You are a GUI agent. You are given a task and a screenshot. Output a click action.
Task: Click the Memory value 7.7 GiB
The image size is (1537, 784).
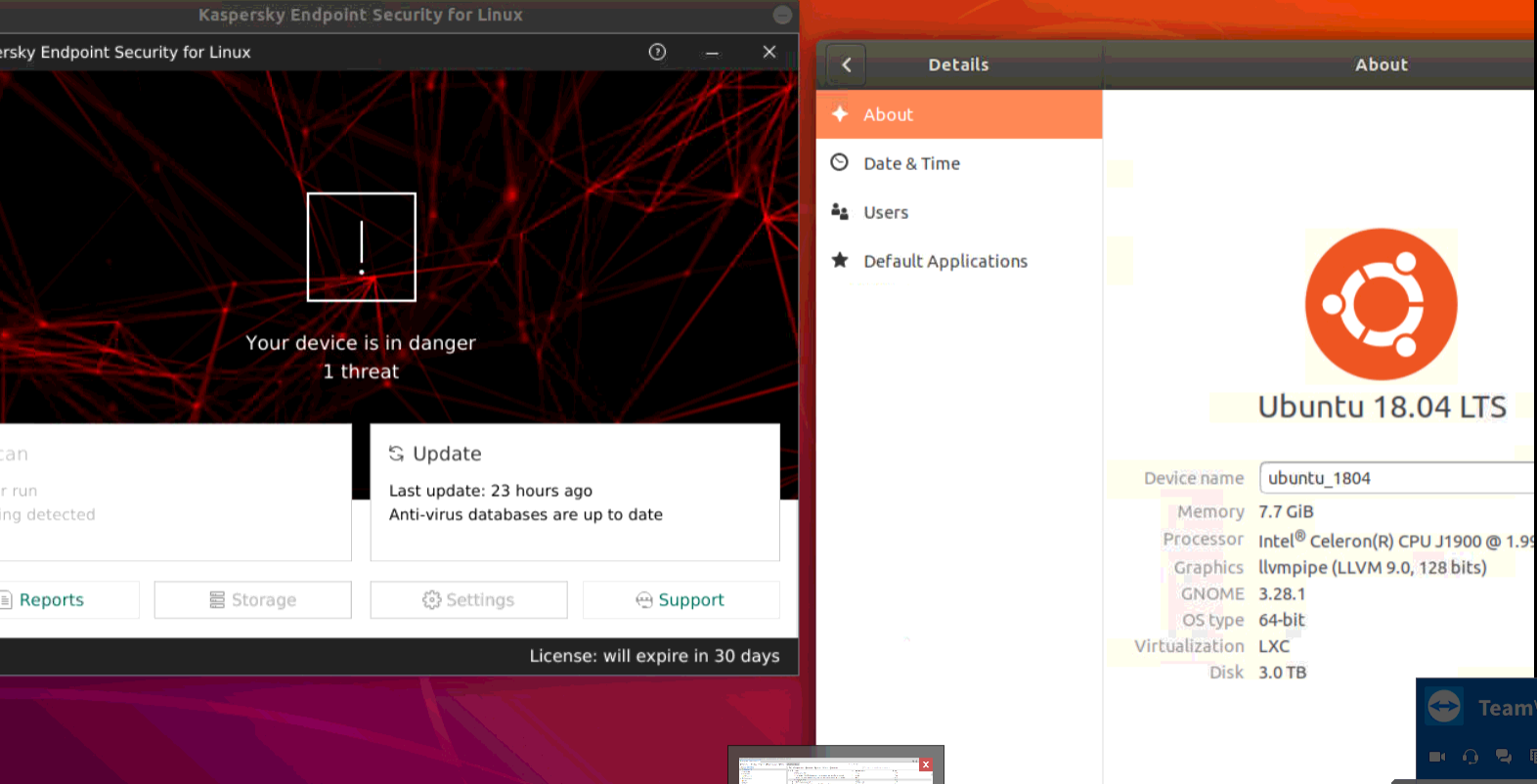[x=1286, y=511]
